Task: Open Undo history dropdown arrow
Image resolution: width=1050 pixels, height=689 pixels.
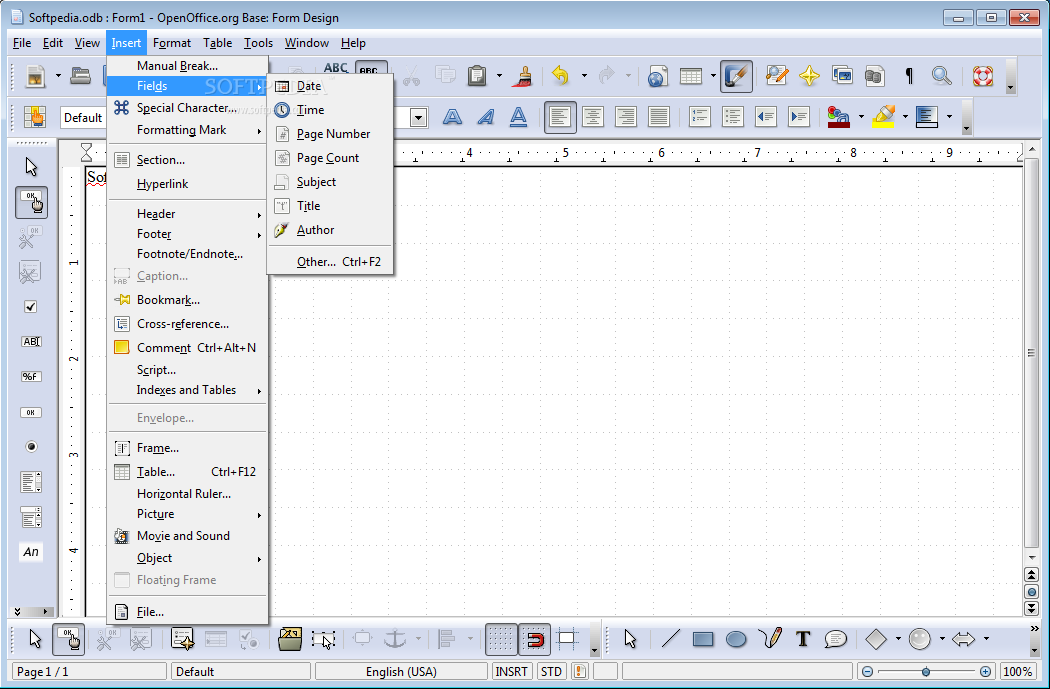Action: click(x=584, y=76)
